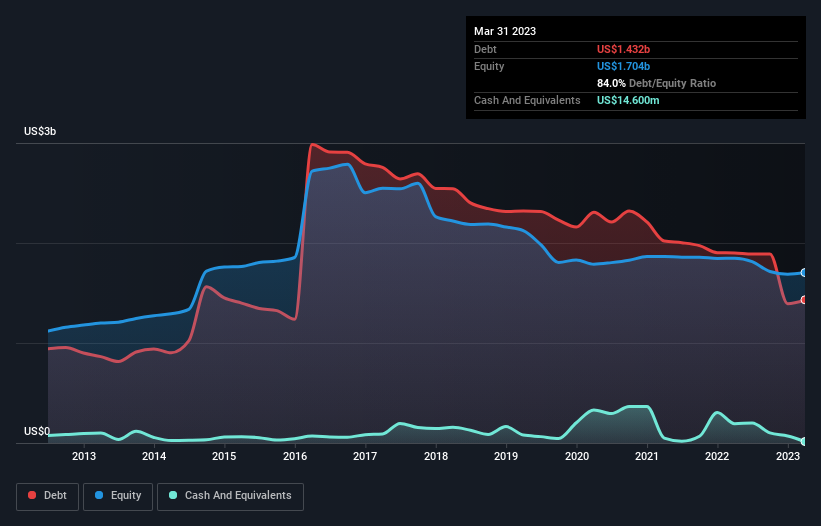
Task: Click the 2023 x-axis label
Action: tap(787, 456)
